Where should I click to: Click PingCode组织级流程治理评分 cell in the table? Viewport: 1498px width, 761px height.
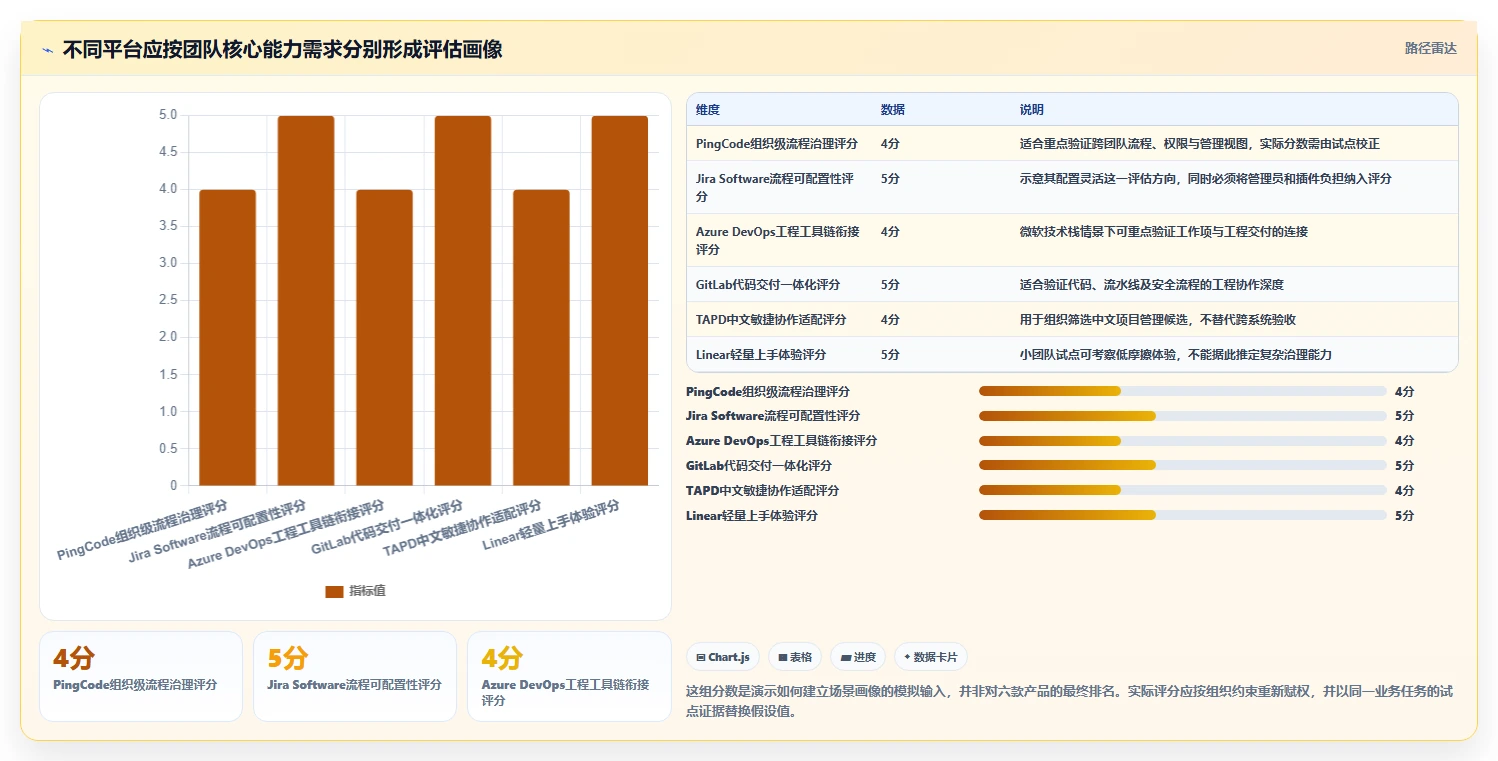tap(777, 144)
